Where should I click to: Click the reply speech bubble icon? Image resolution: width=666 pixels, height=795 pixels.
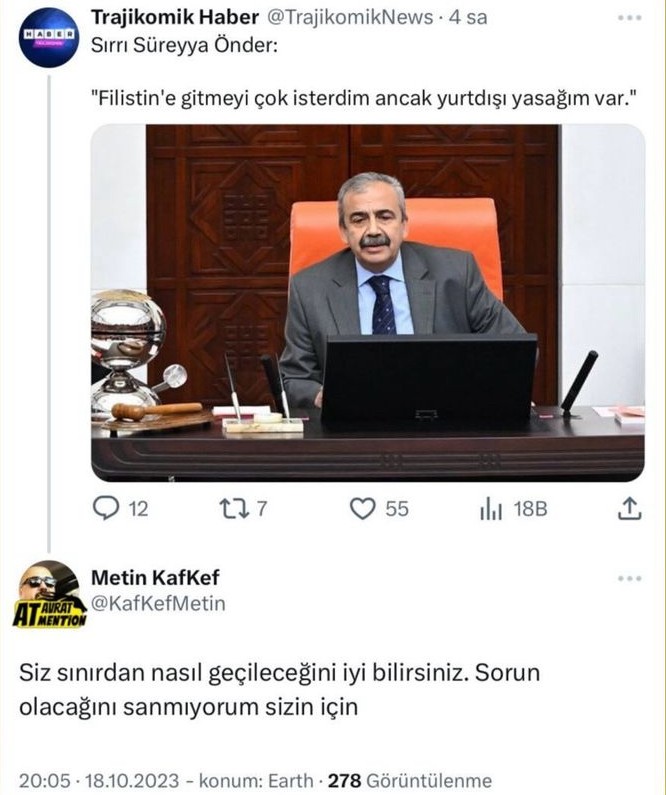[106, 508]
